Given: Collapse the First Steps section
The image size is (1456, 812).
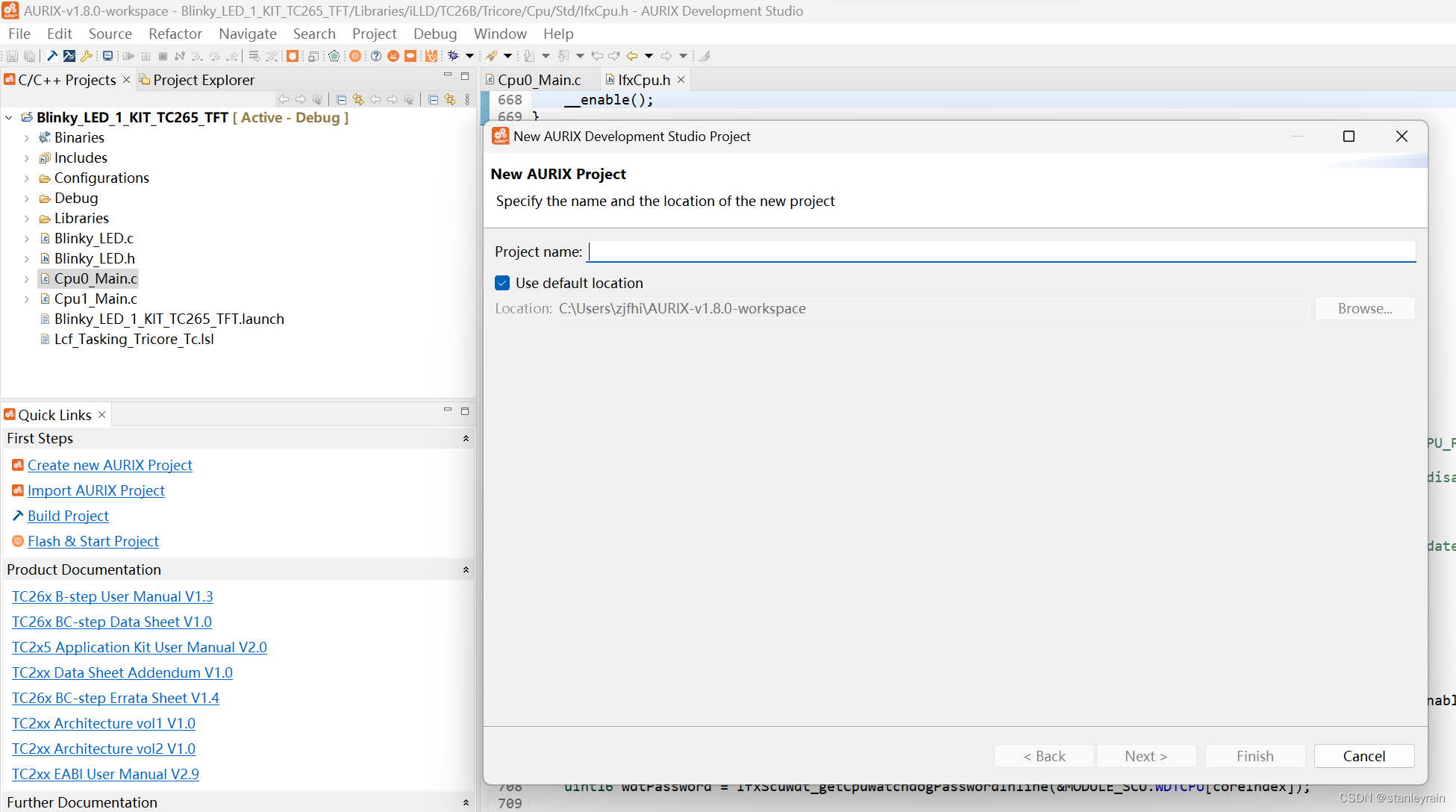Looking at the screenshot, I should (x=466, y=438).
